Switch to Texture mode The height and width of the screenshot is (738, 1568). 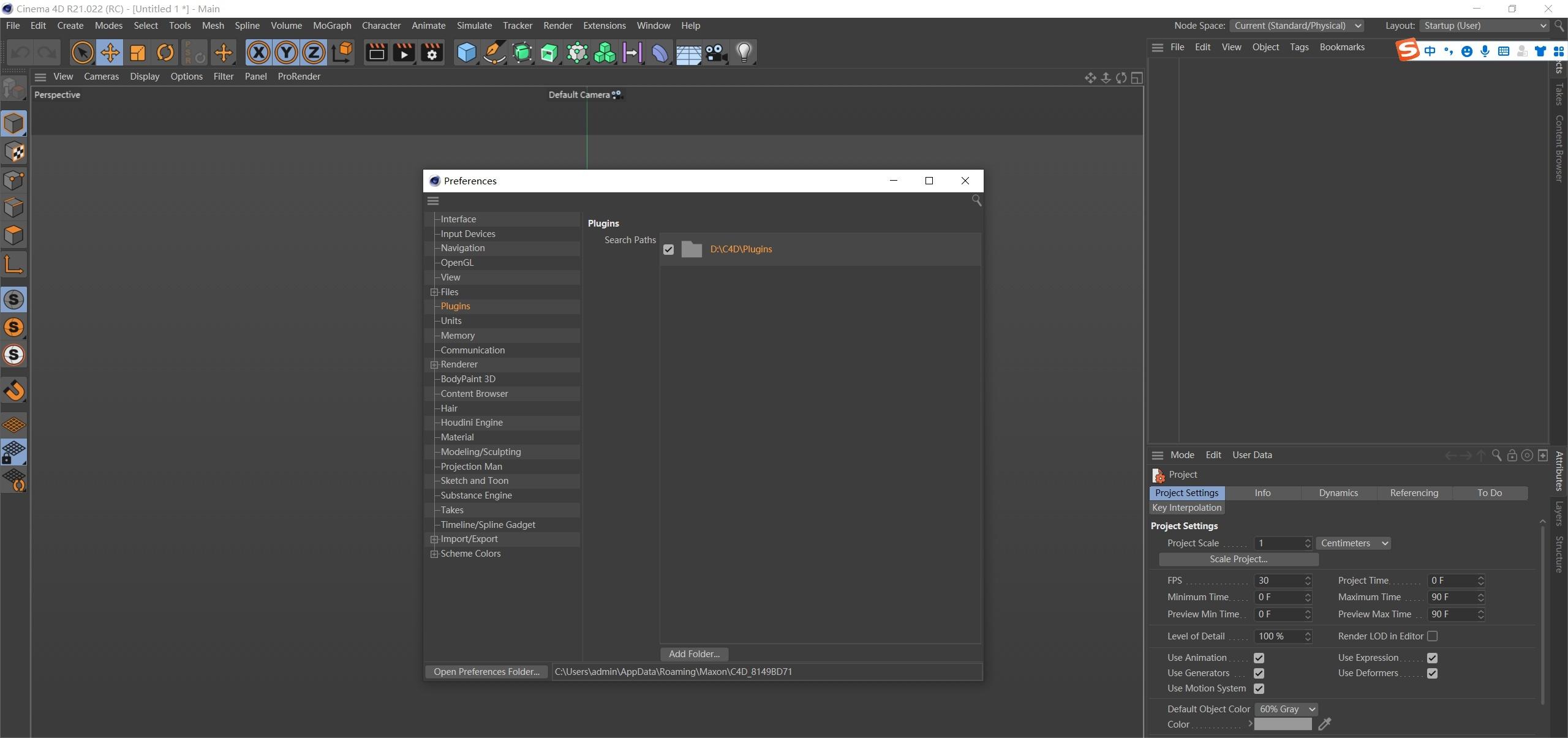coord(13,152)
